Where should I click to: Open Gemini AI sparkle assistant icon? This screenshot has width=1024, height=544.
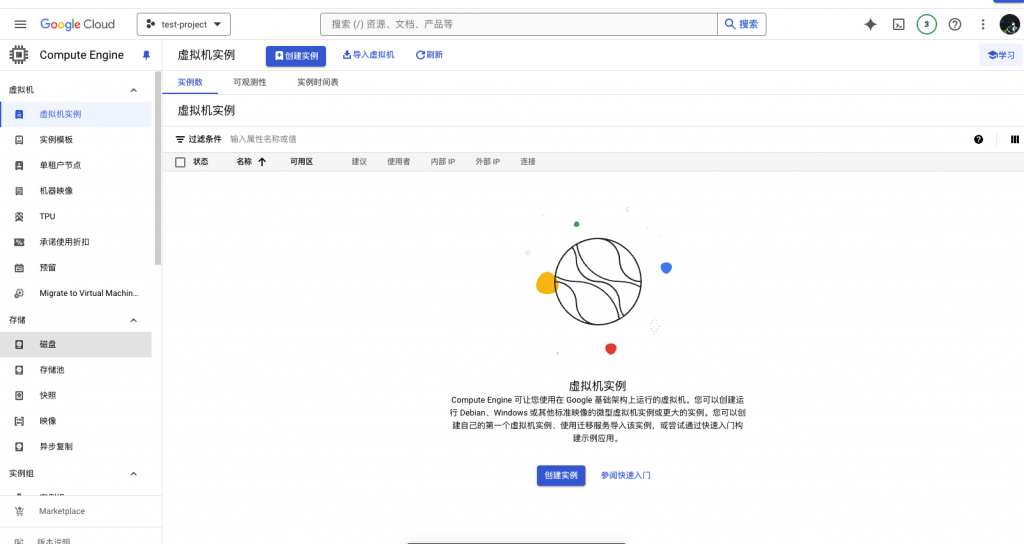point(870,24)
